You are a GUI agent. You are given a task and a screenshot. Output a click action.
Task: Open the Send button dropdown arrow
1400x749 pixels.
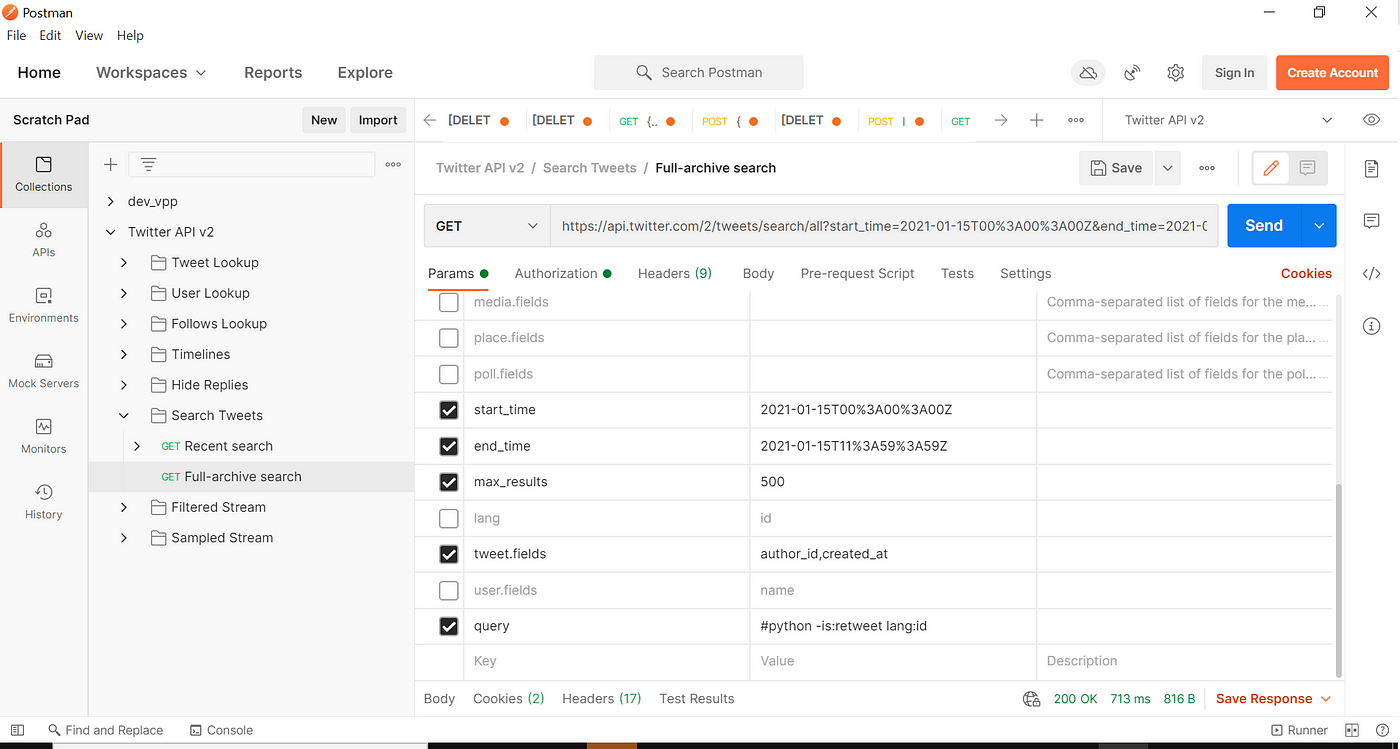(x=1318, y=226)
